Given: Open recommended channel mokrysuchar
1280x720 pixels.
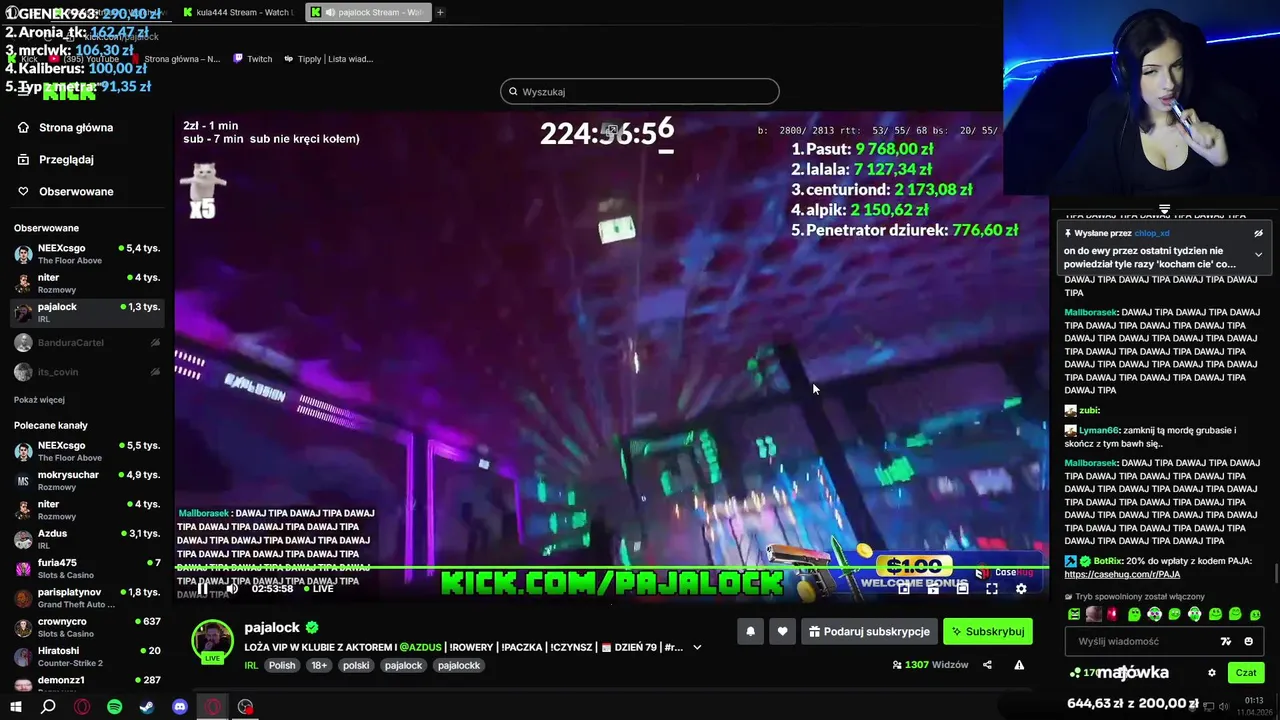Looking at the screenshot, I should tap(88, 481).
